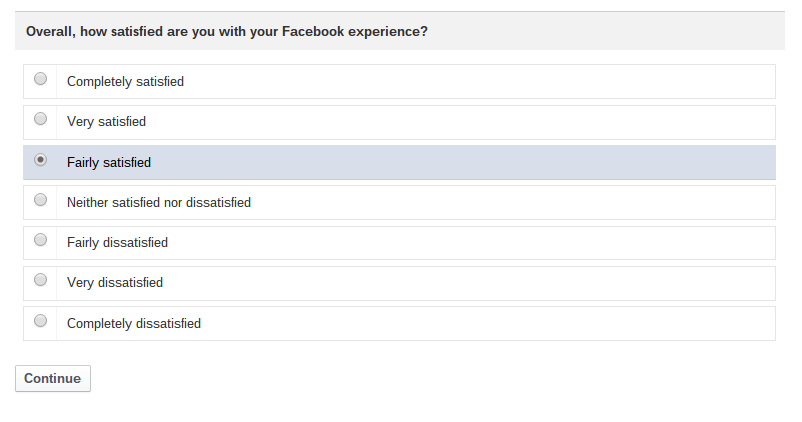Click the highlighted "Fairly satisfied" label text
Viewport: 802px width, 422px height.
(x=109, y=162)
